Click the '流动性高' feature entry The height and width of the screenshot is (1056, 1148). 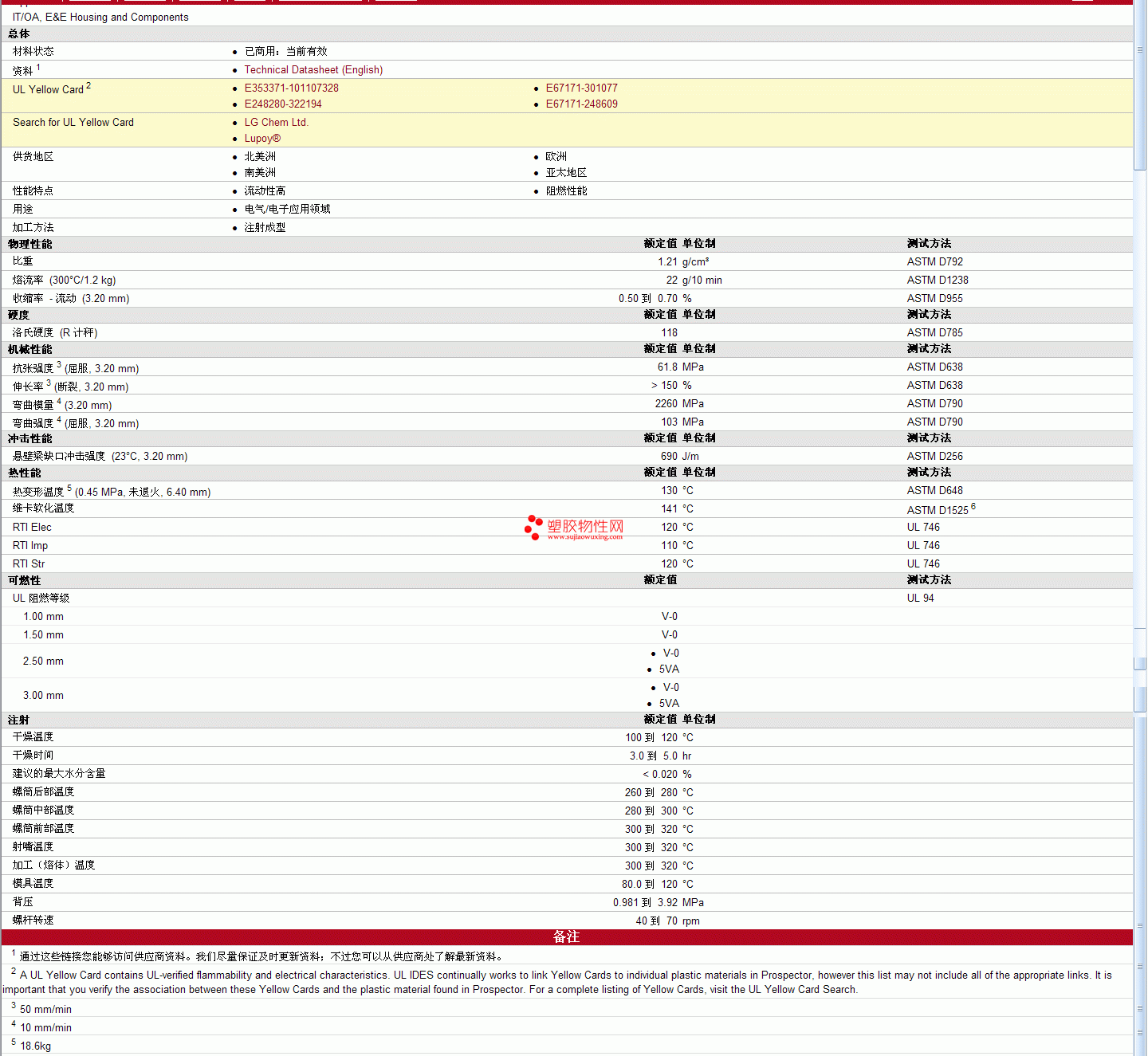pyautogui.click(x=265, y=191)
